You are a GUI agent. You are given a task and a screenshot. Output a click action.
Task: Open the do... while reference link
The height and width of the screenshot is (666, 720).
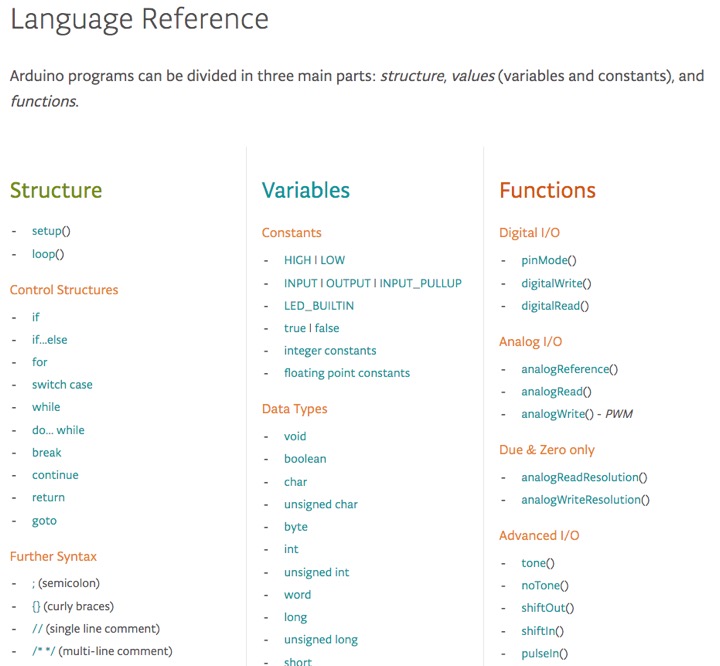(x=58, y=430)
